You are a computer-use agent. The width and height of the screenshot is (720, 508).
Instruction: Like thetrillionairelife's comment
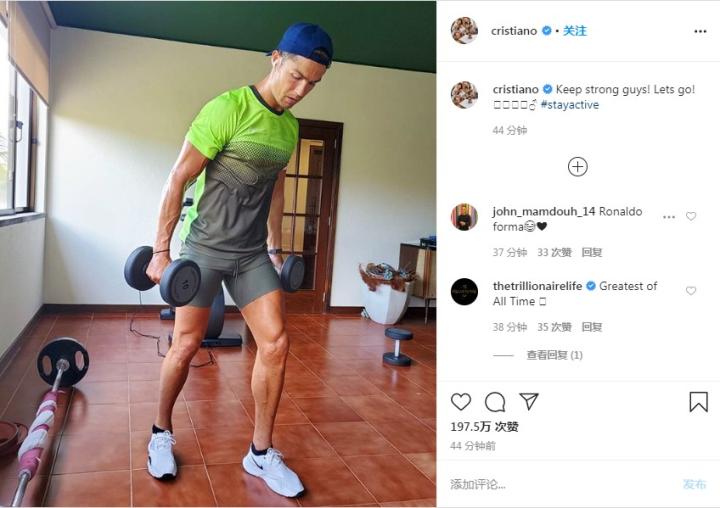[691, 291]
